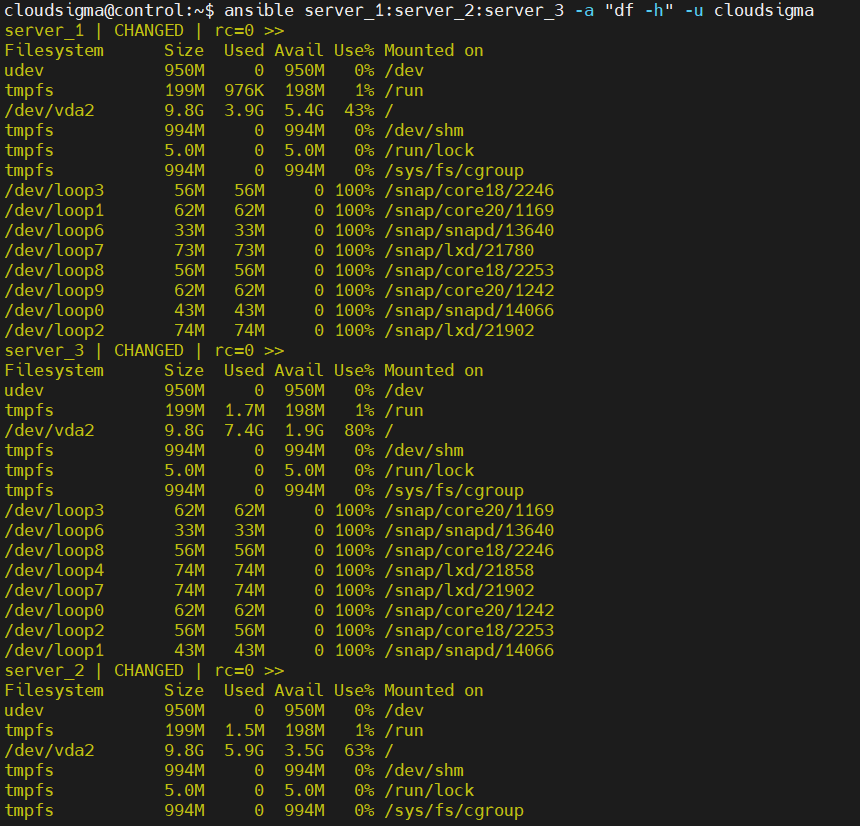Click /snap/core18/2253 in server_1 output
Image resolution: width=860 pixels, height=826 pixels.
(x=469, y=270)
